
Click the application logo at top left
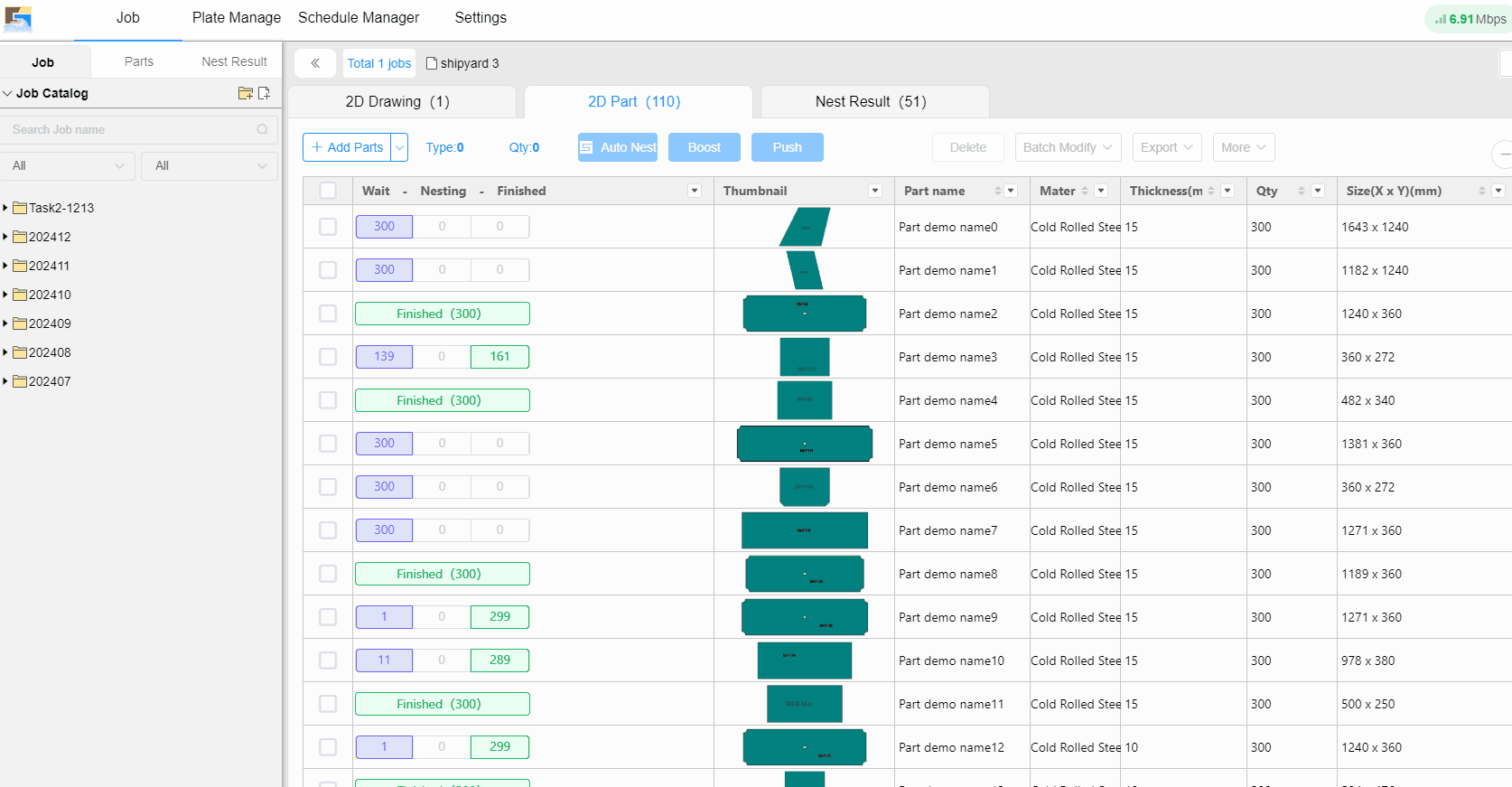coord(18,19)
